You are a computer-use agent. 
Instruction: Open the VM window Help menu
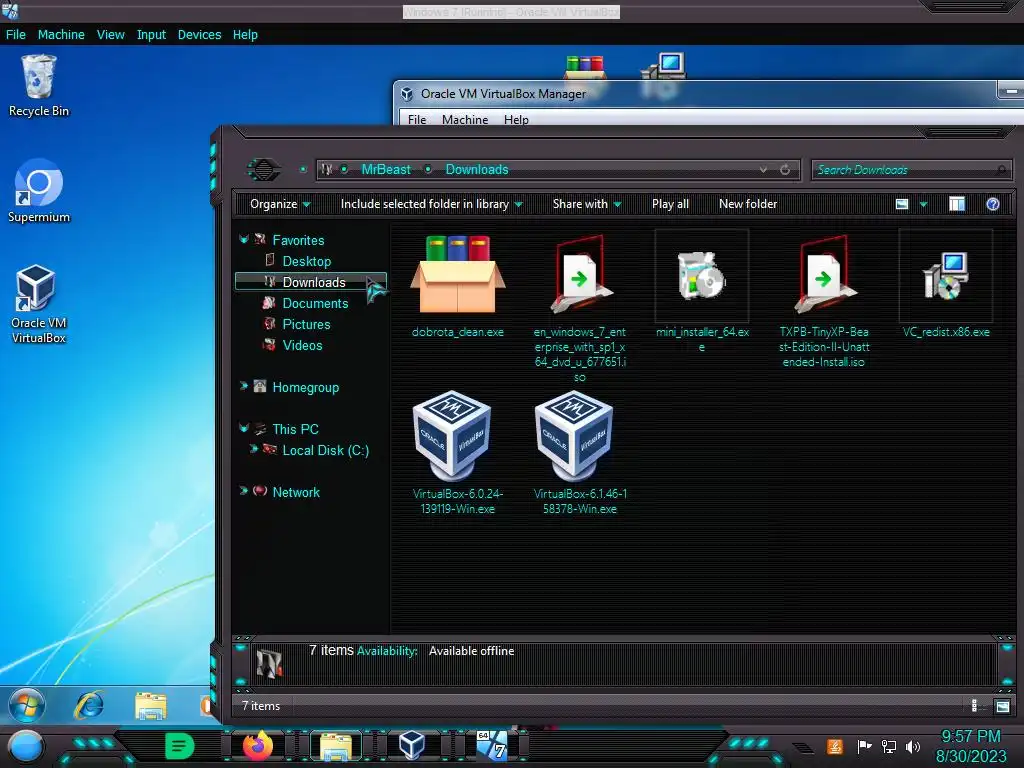[x=245, y=35]
